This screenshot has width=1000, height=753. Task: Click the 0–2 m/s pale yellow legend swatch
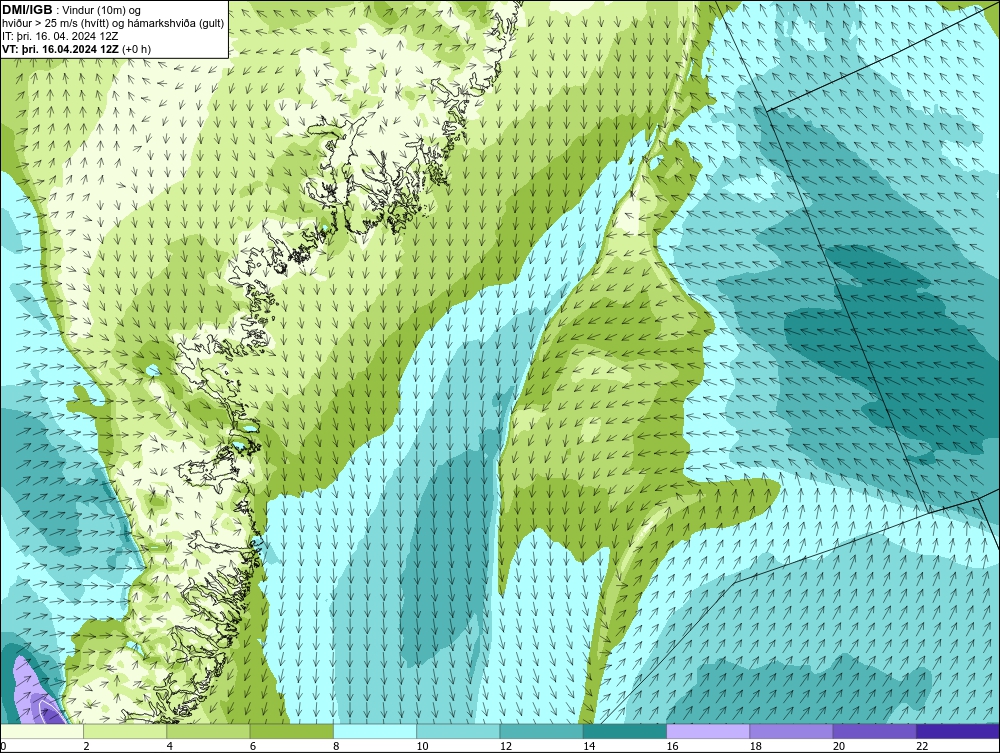pyautogui.click(x=41, y=731)
